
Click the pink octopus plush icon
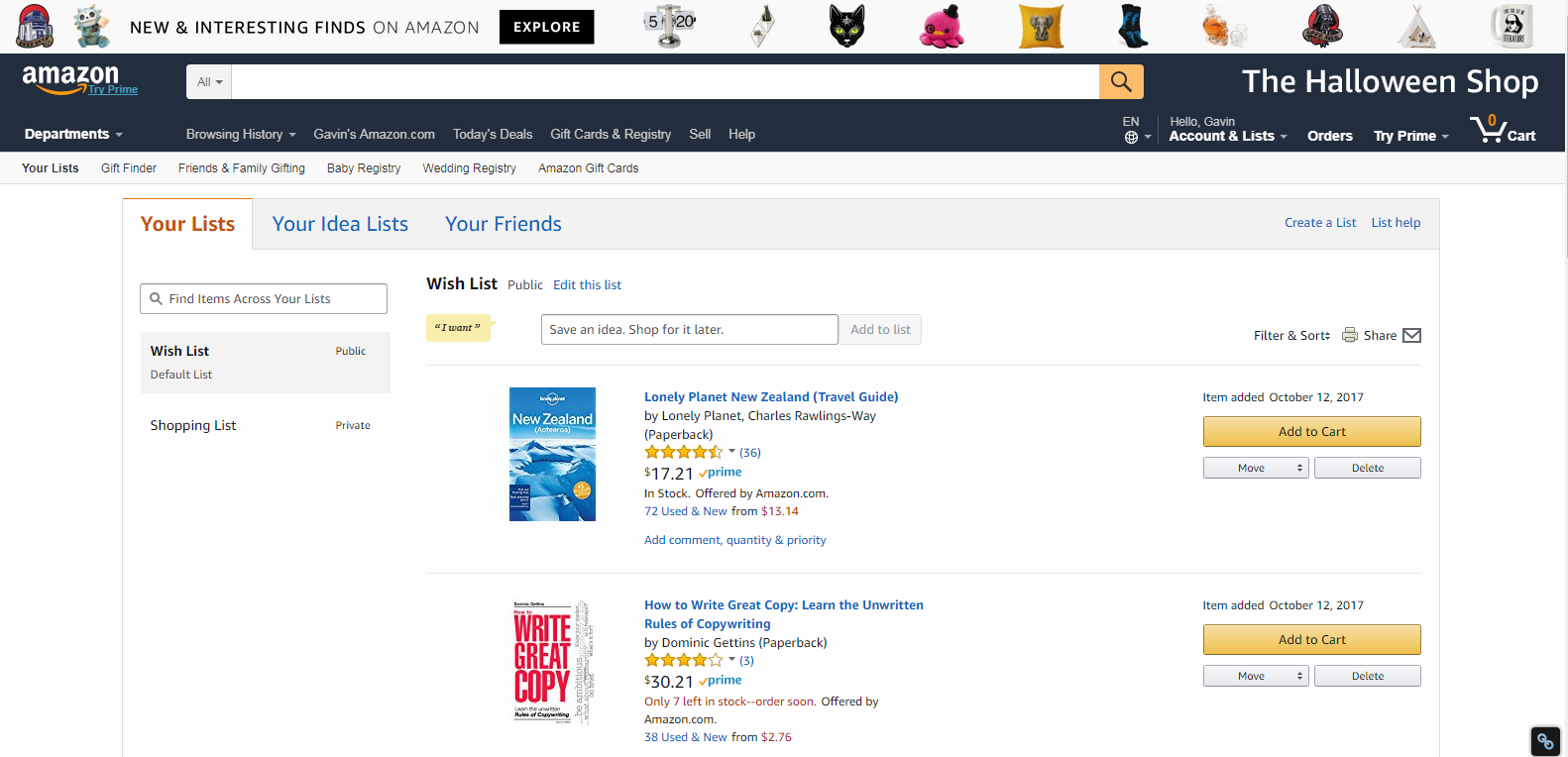(941, 27)
